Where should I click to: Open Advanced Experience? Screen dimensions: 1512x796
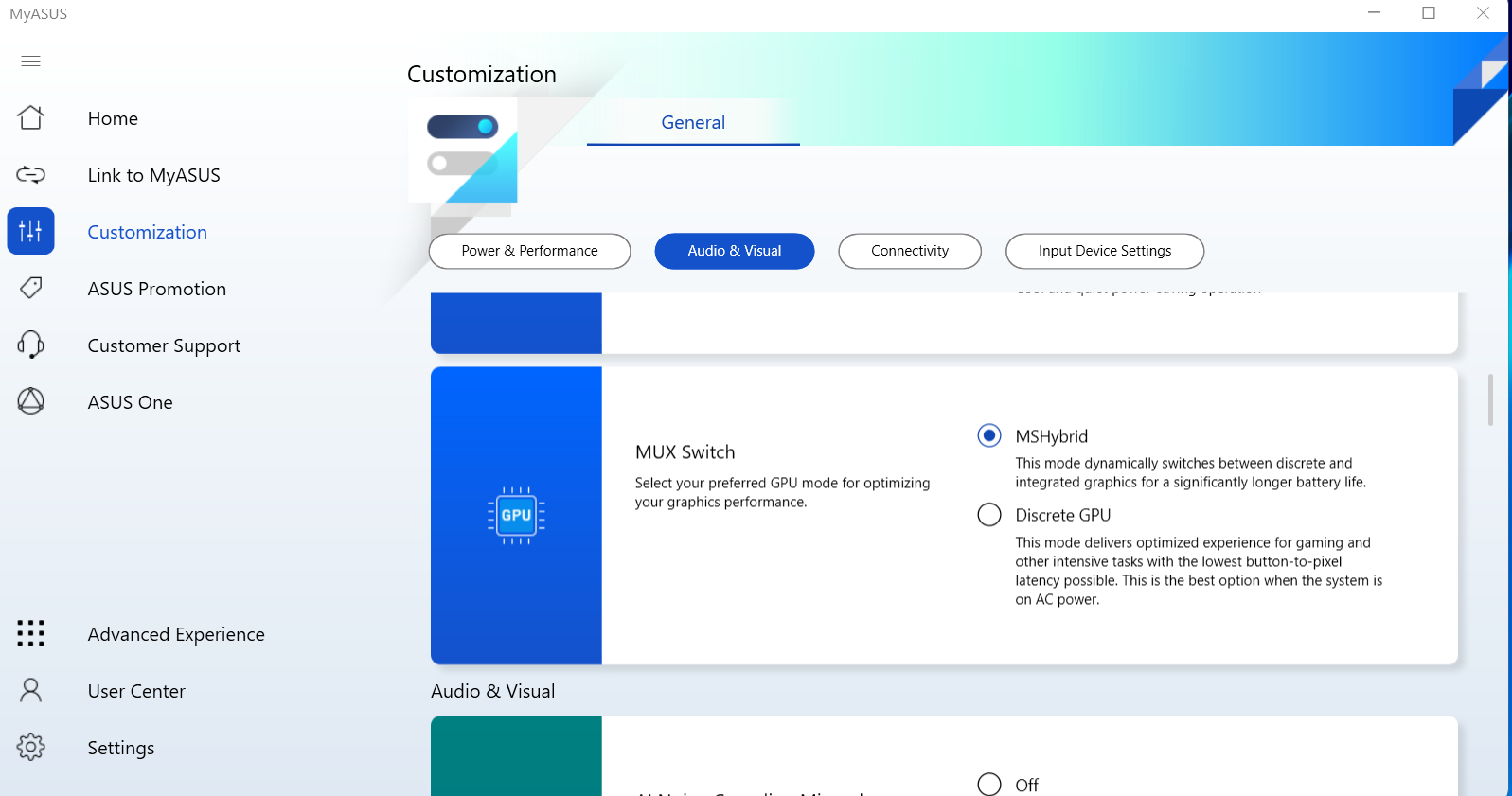176,634
